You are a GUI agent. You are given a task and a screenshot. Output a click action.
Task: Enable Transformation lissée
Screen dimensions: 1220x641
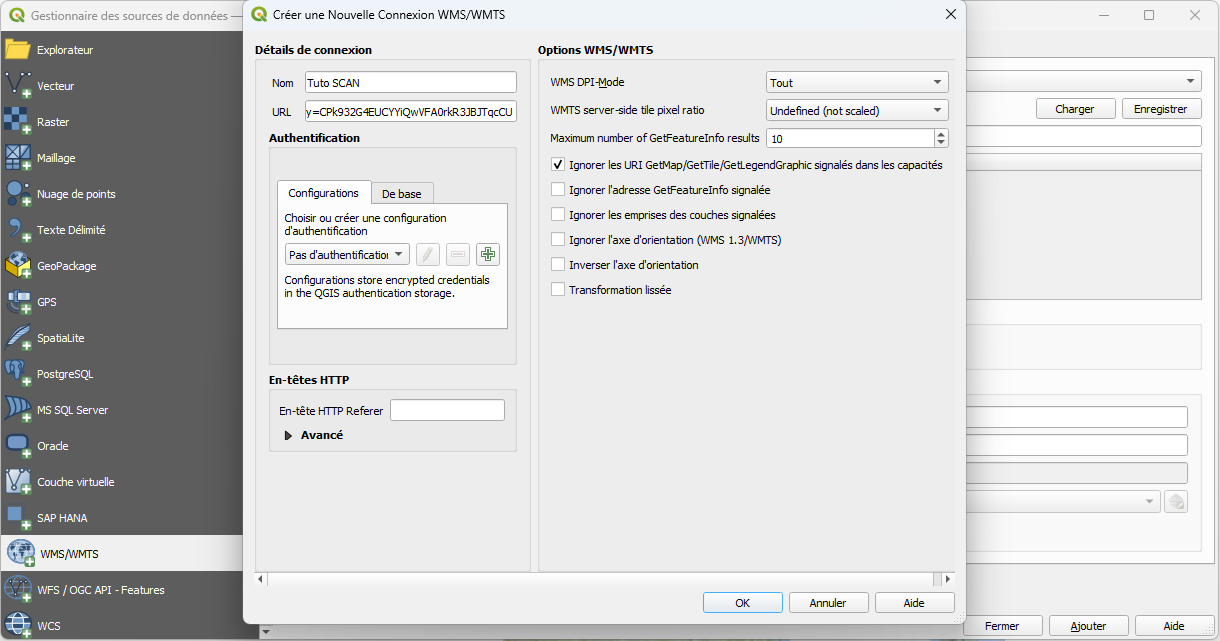[557, 290]
